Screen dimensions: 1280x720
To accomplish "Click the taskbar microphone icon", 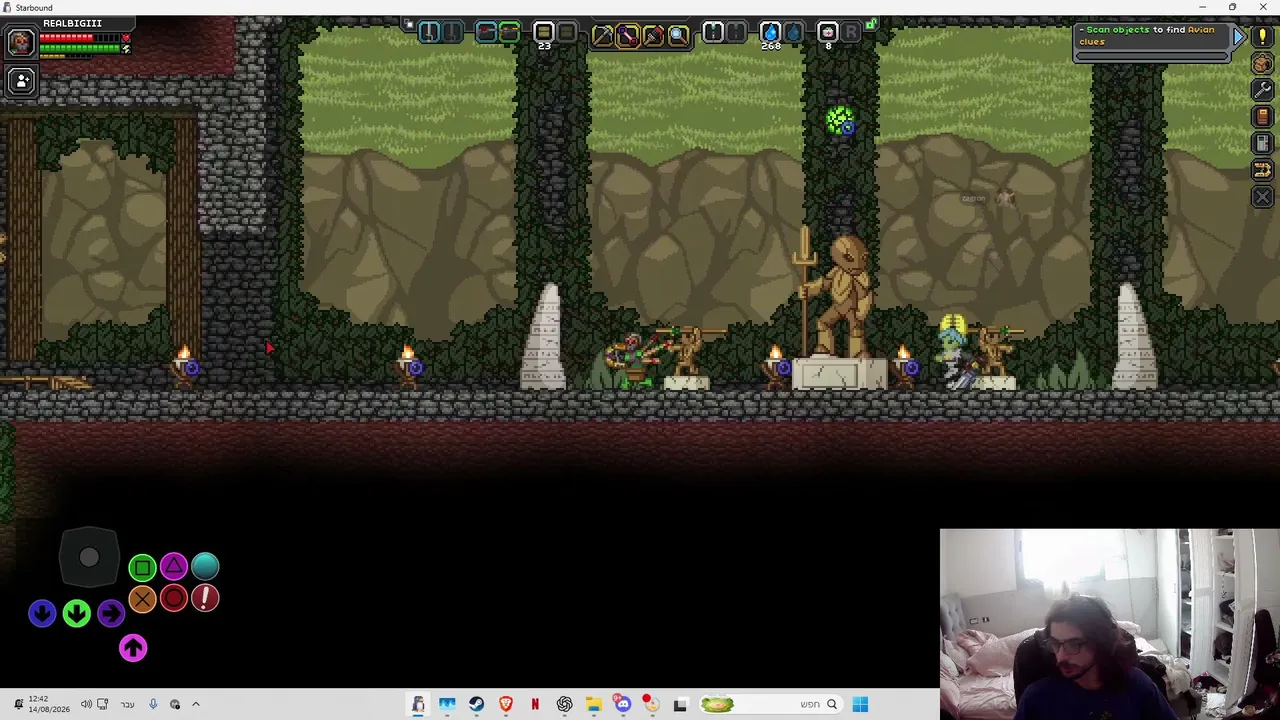I will [153, 705].
